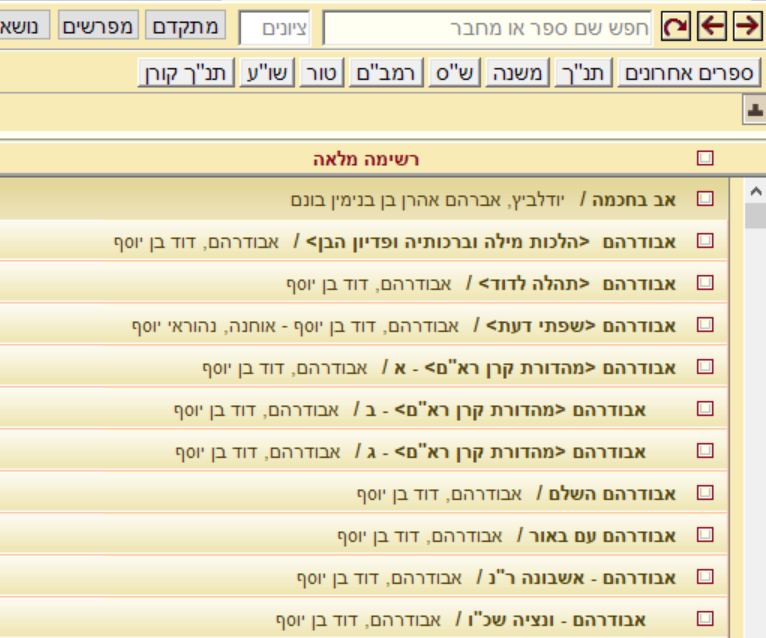
Task: Select the title אבודרהם <מהדורת קרן רא"ם> - ב
Action: [x=506, y=410]
